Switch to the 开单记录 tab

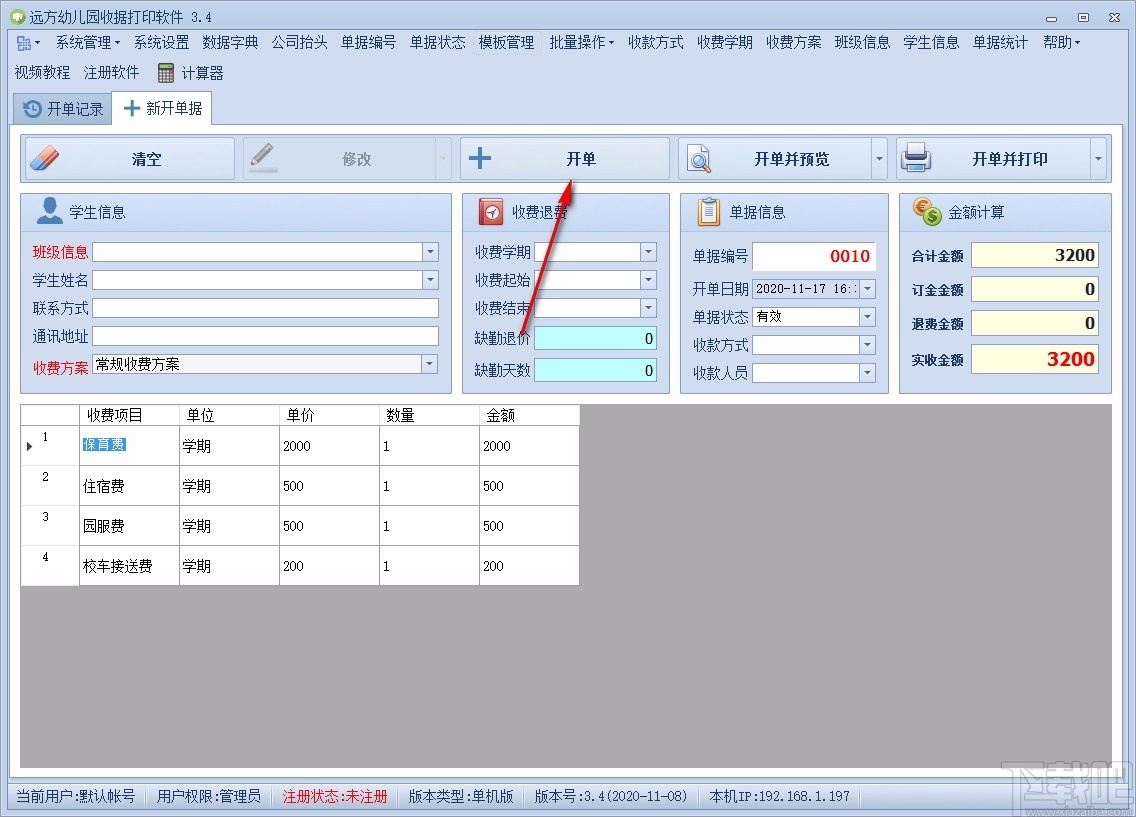(x=63, y=109)
